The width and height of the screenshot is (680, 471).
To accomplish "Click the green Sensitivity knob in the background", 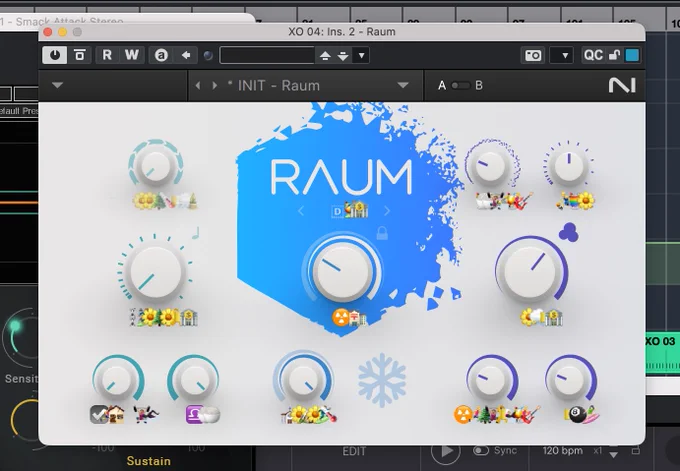I will point(20,338).
